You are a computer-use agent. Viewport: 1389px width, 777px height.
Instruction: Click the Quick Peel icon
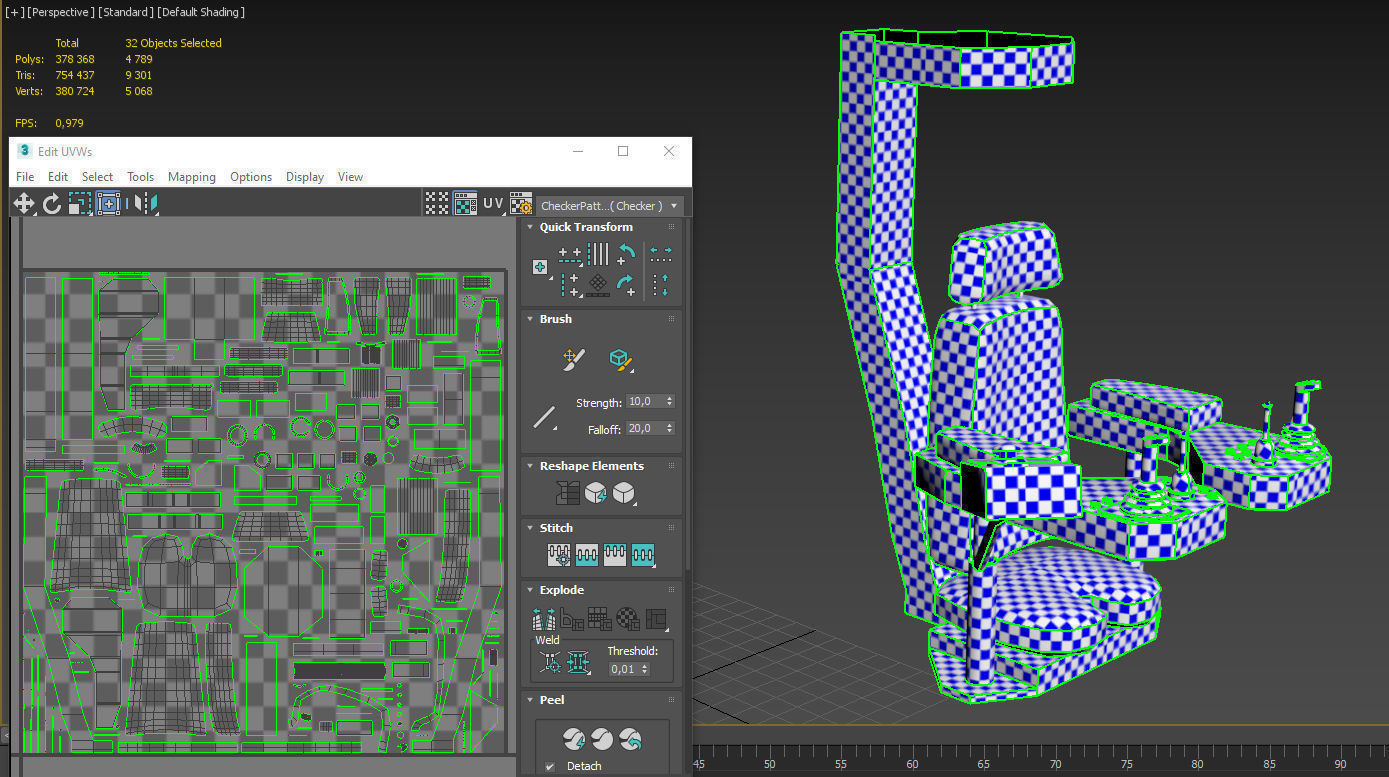pos(573,739)
